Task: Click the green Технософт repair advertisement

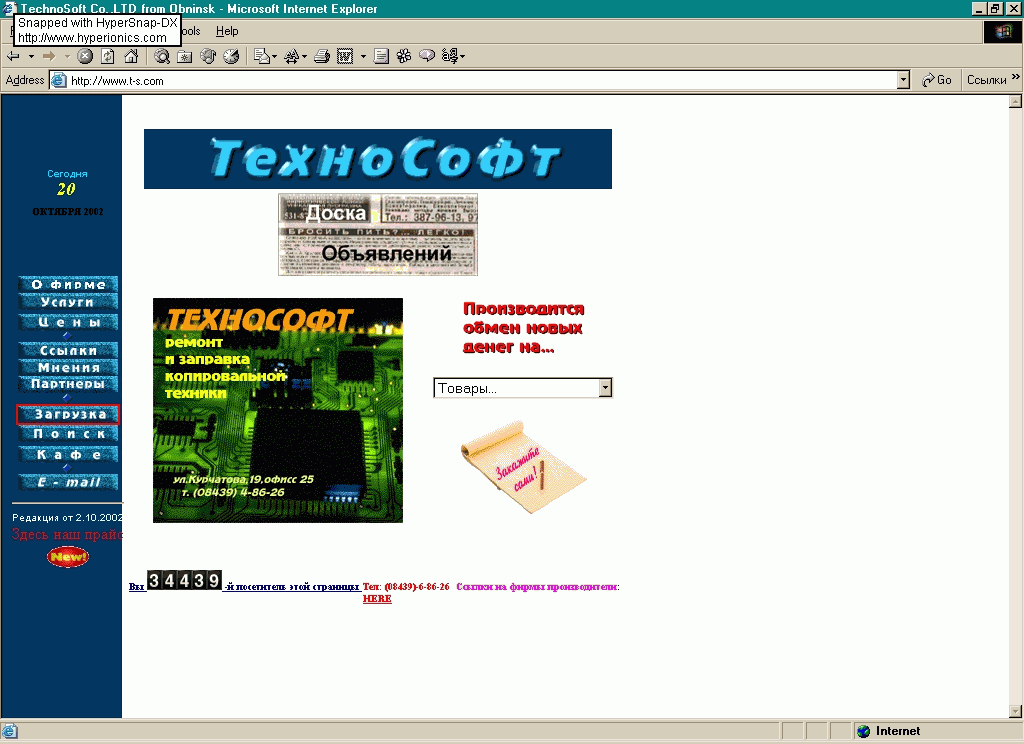Action: (x=278, y=410)
